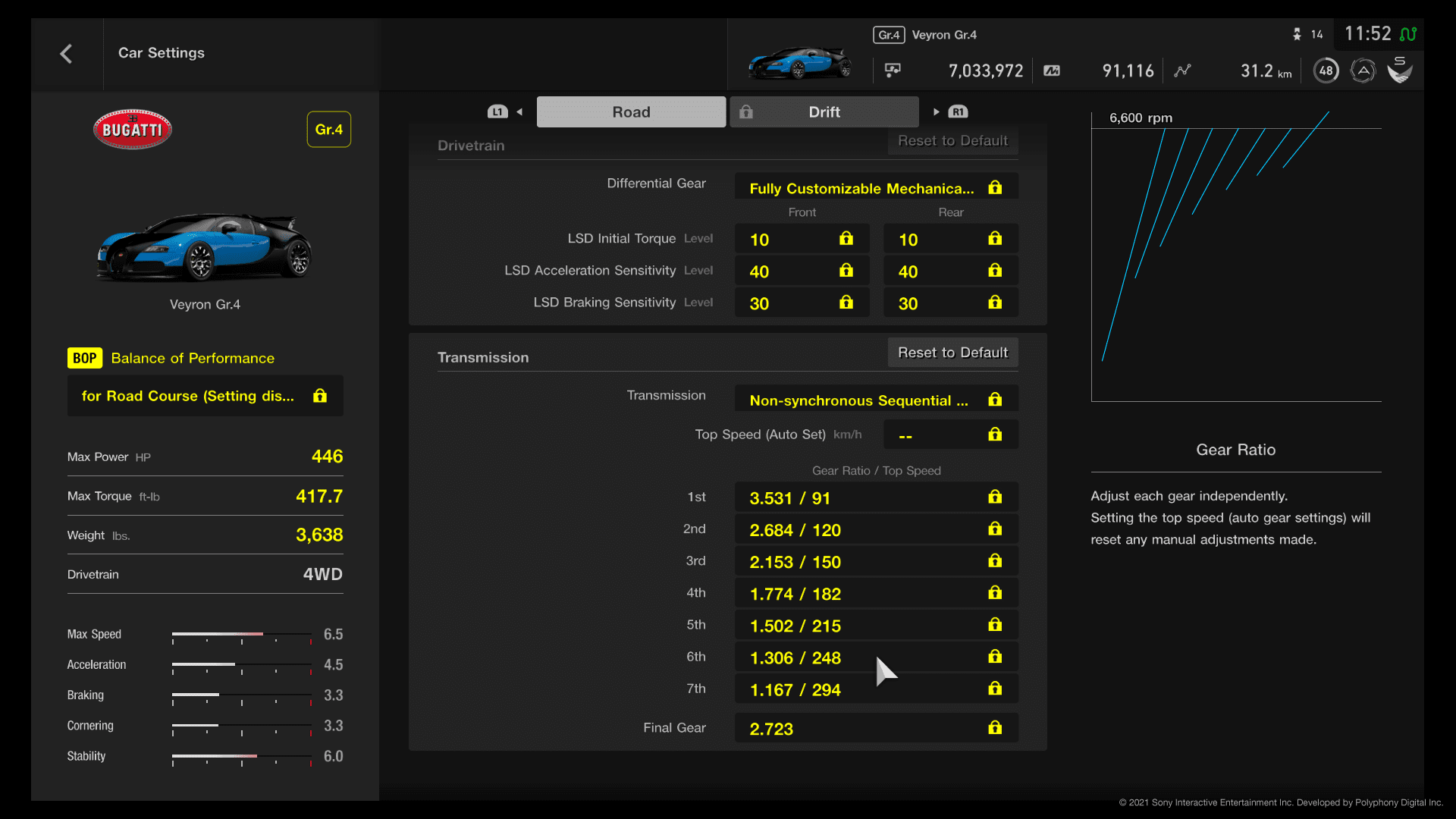Adjust Front LSD Acceleration Sensitivity value
Screen dimensions: 1456x819
802,271
